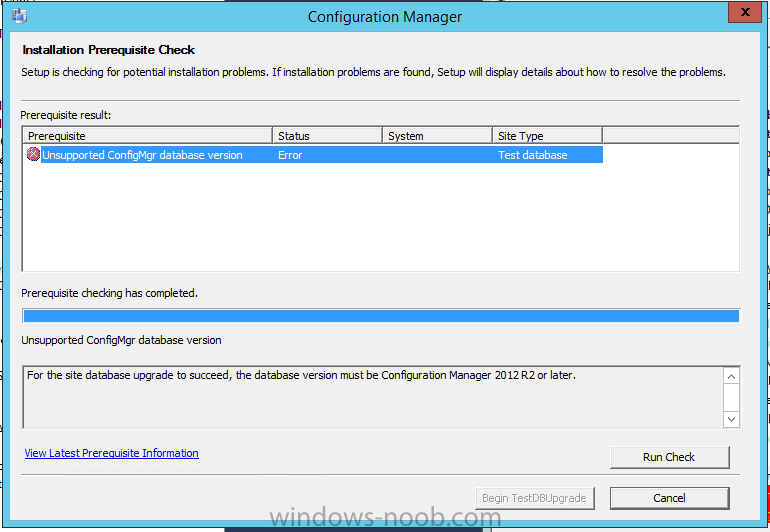This screenshot has height=532, width=770.
Task: Click the Cancel button
Action: (x=669, y=498)
